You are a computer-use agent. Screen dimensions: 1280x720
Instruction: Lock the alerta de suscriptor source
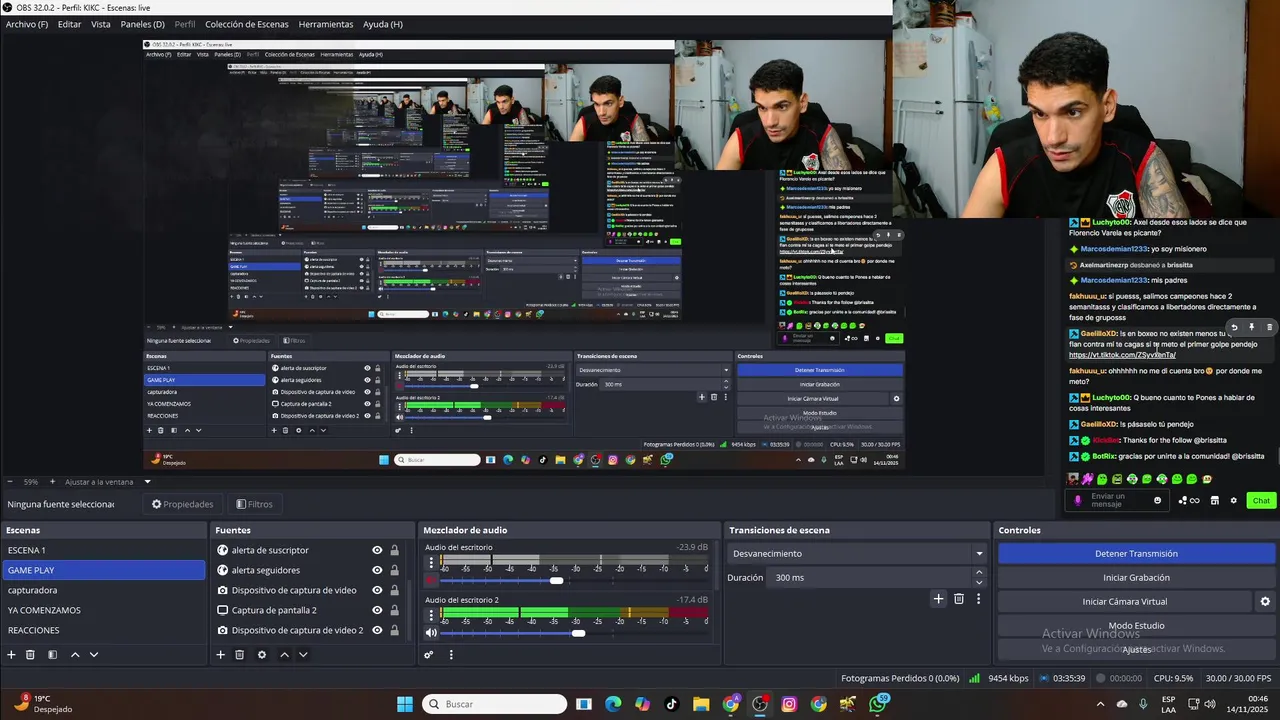point(394,550)
